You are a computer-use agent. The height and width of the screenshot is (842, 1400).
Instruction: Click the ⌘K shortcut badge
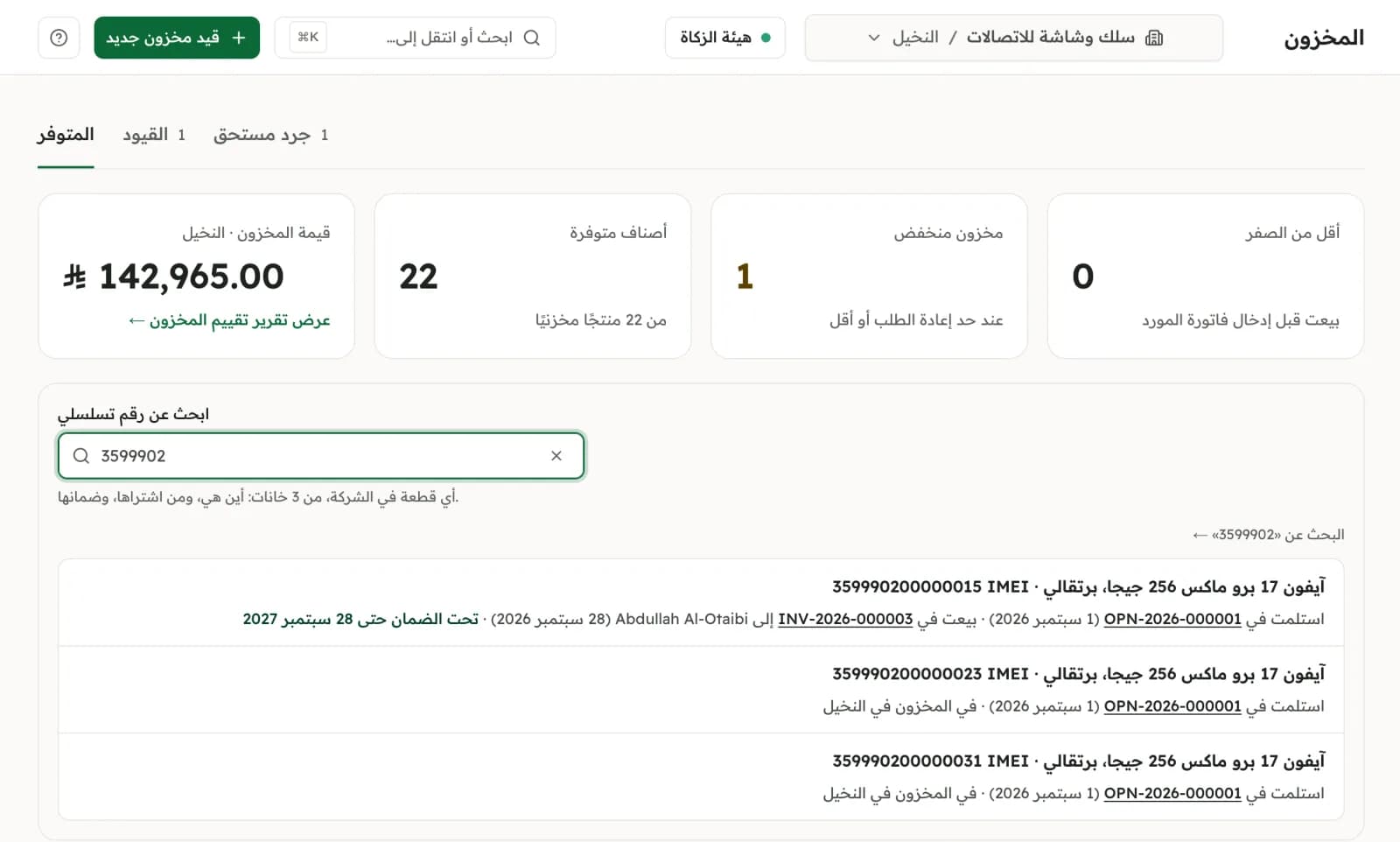tap(308, 38)
